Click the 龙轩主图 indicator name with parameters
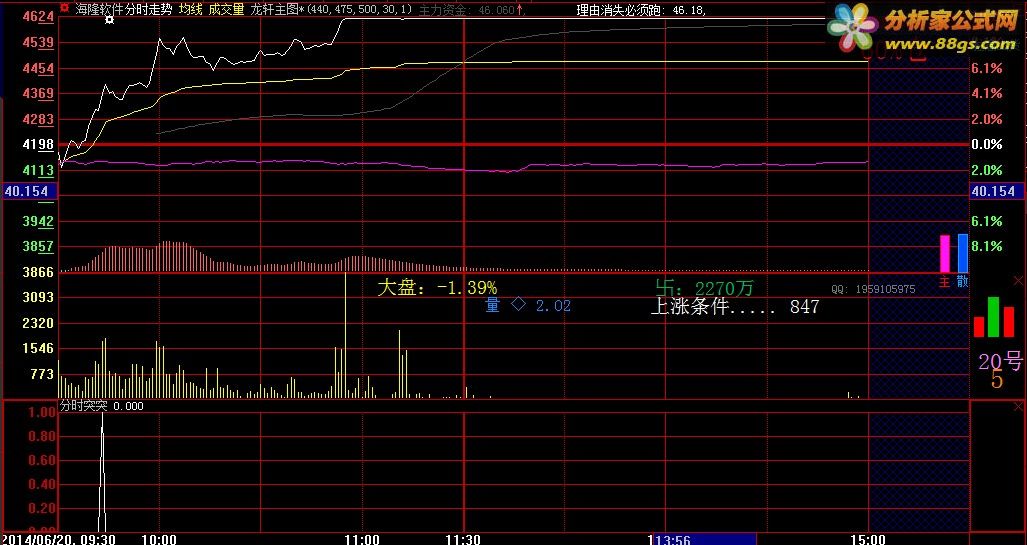1027x545 pixels. point(331,9)
